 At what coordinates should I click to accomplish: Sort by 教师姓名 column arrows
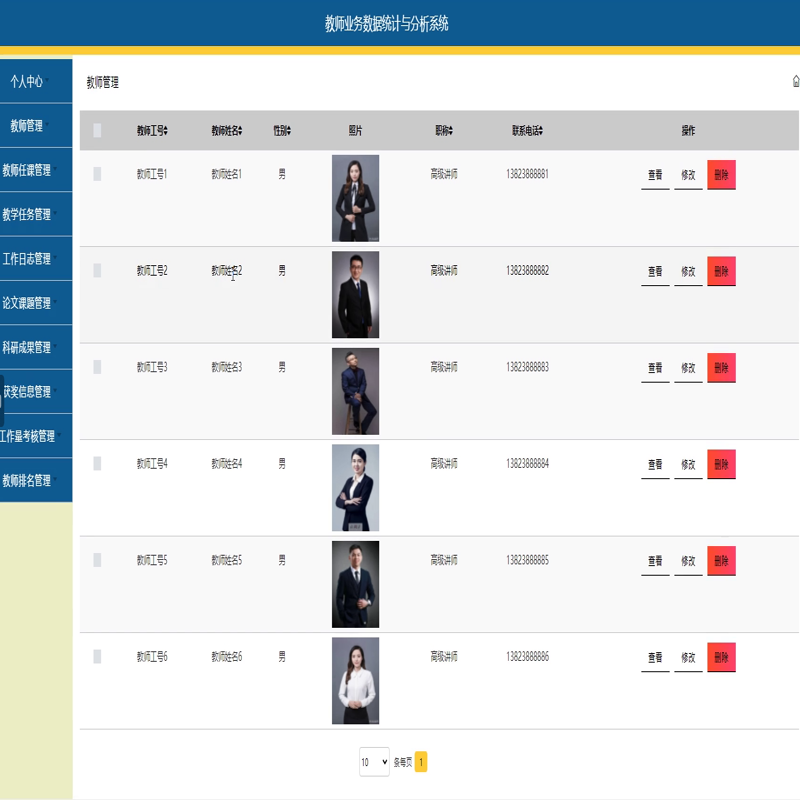click(x=240, y=131)
